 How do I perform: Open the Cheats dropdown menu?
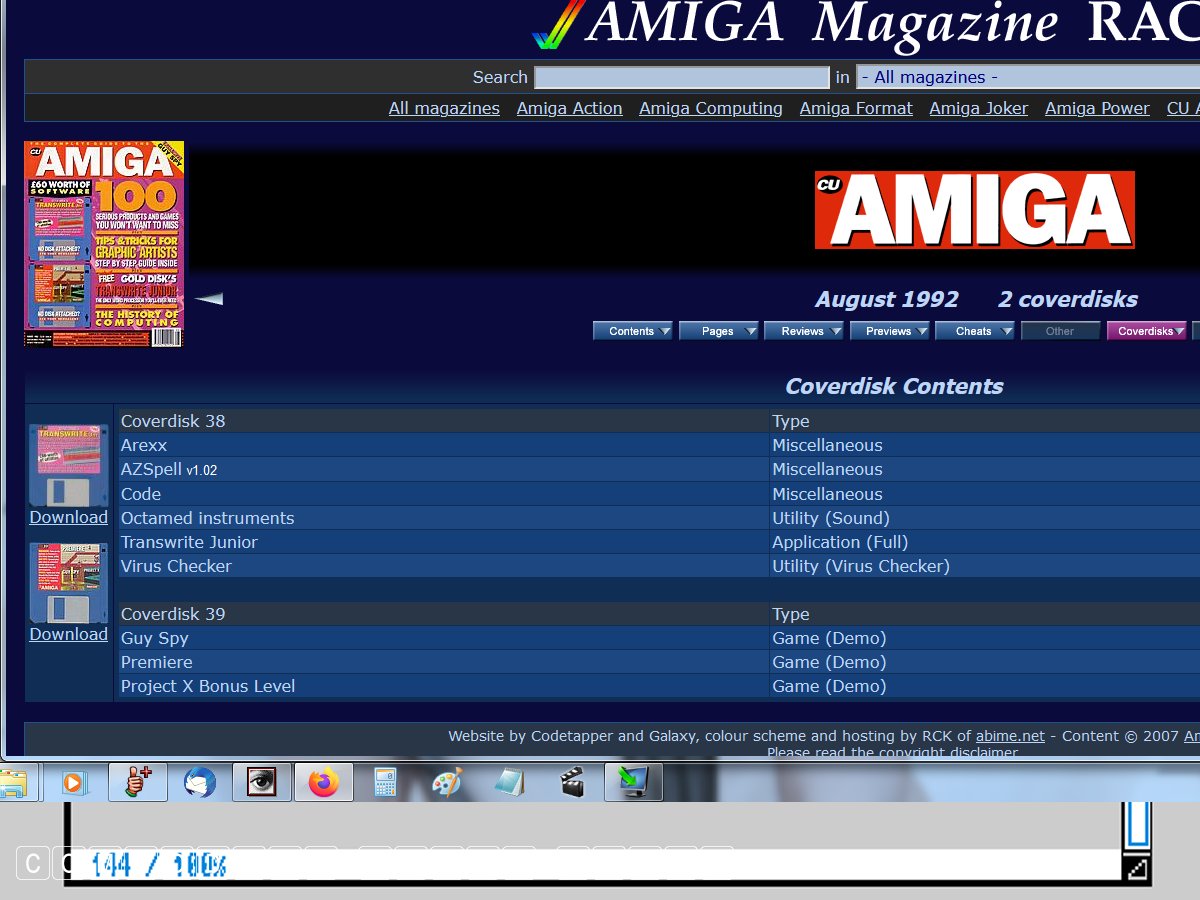[x=975, y=331]
